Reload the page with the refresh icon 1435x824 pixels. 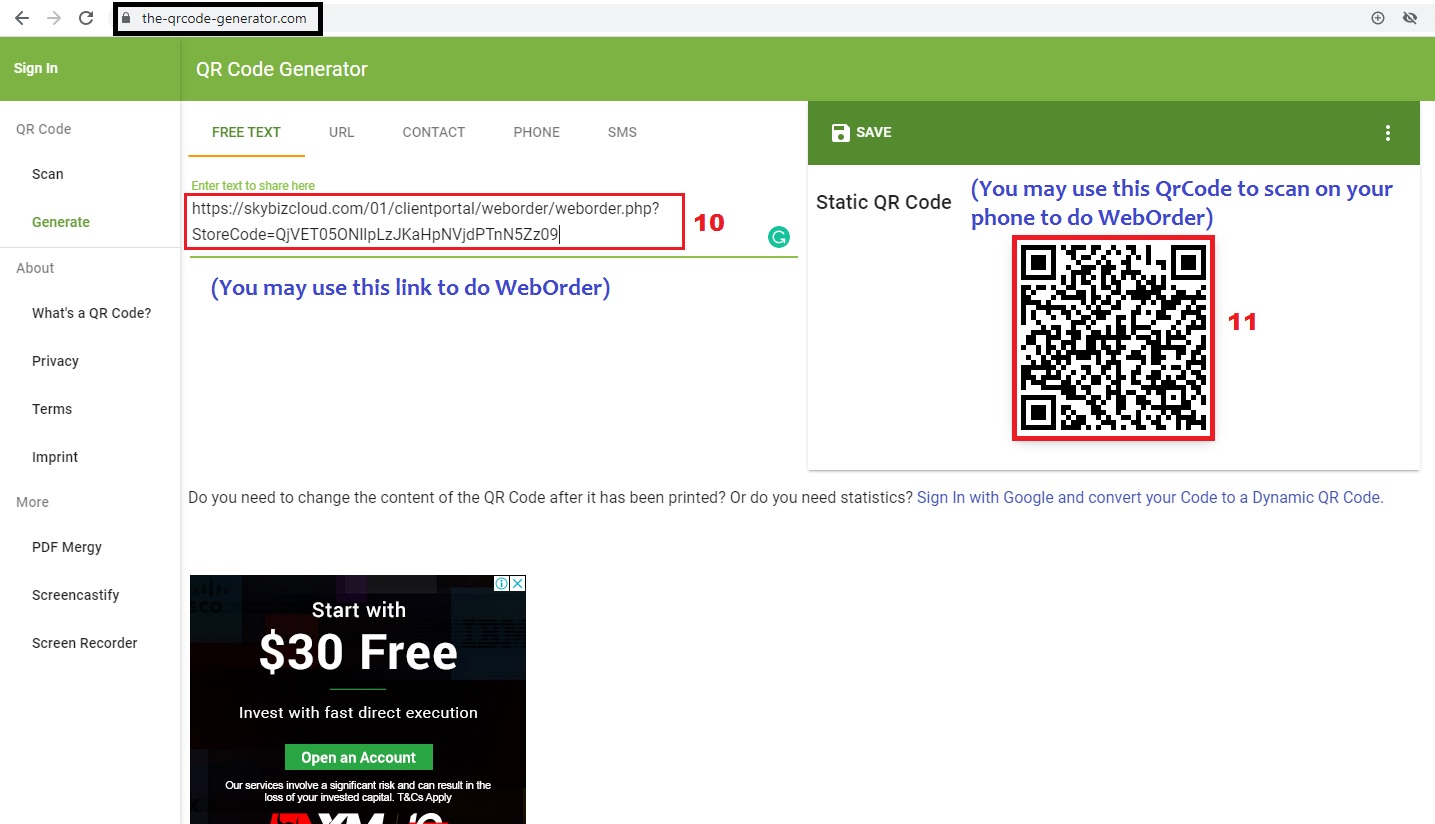point(86,18)
